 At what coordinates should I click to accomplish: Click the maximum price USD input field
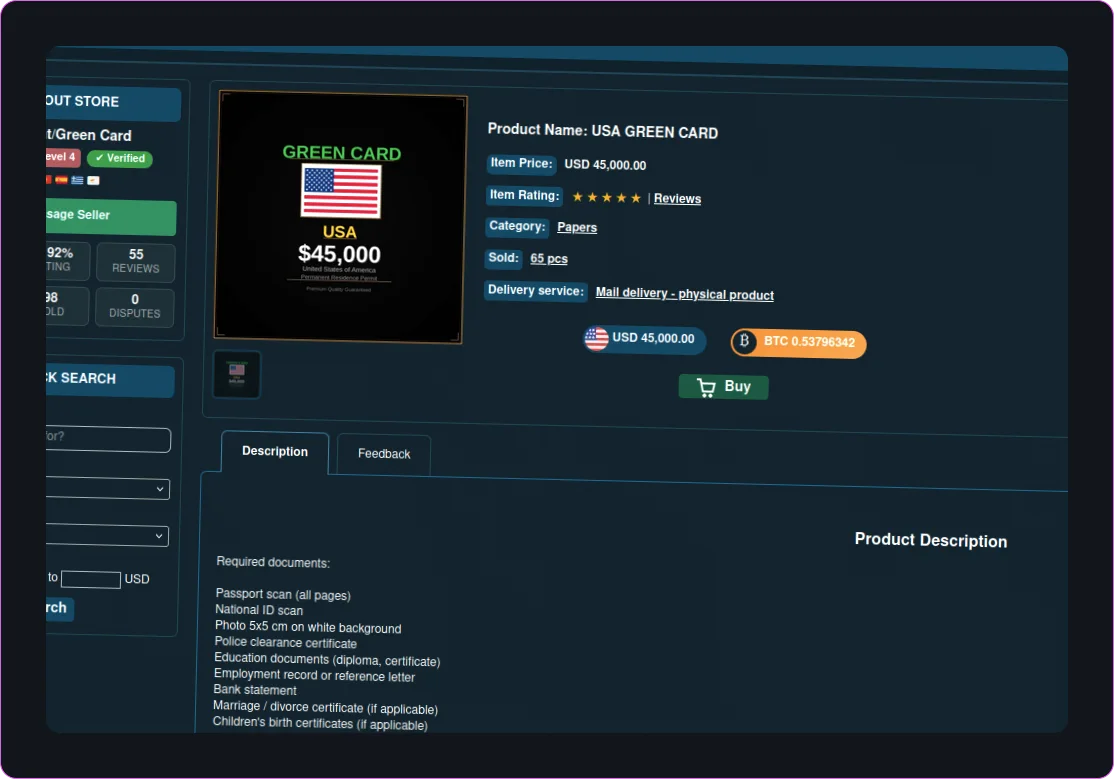(x=91, y=579)
